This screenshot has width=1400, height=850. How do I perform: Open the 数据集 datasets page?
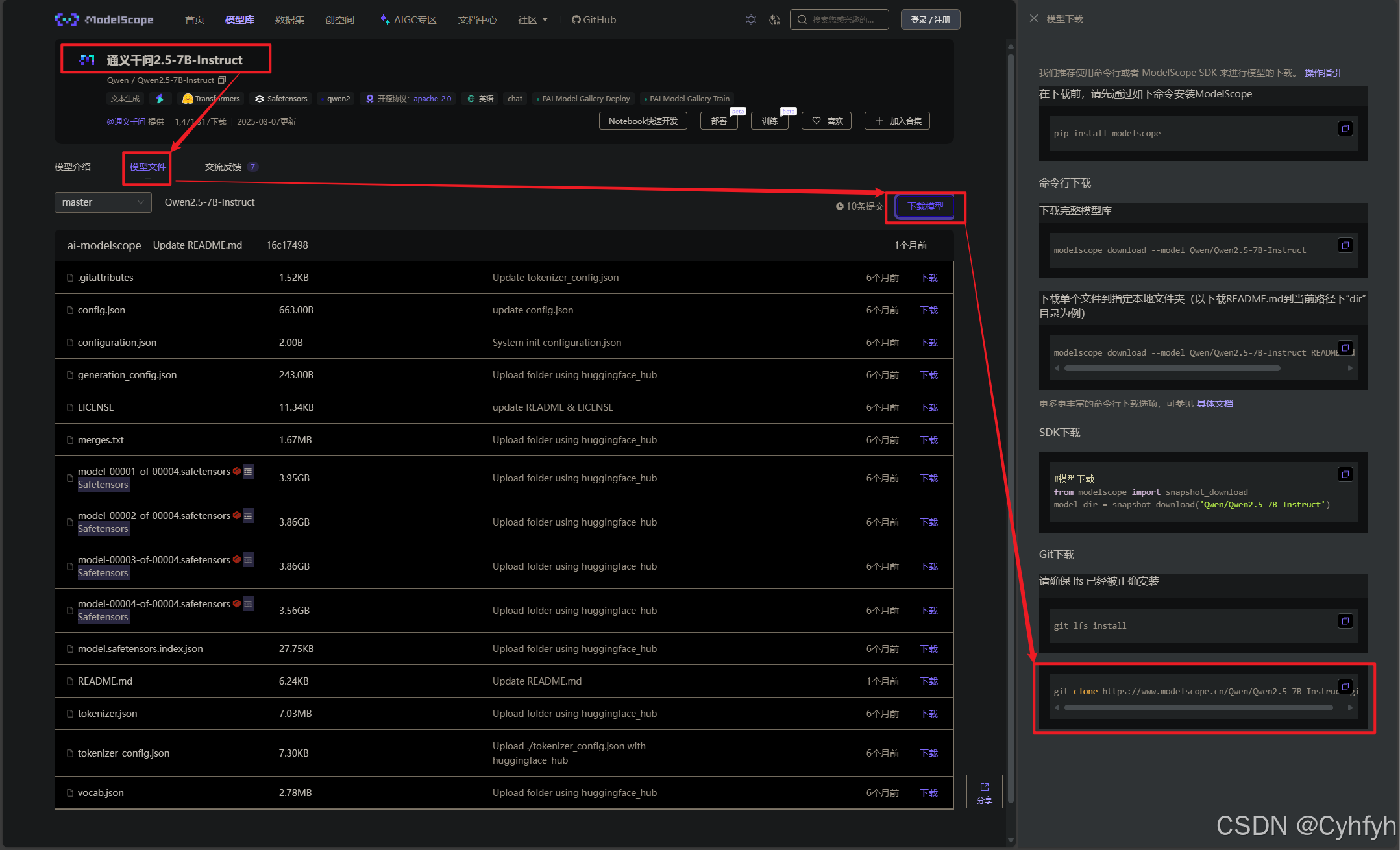tap(289, 19)
